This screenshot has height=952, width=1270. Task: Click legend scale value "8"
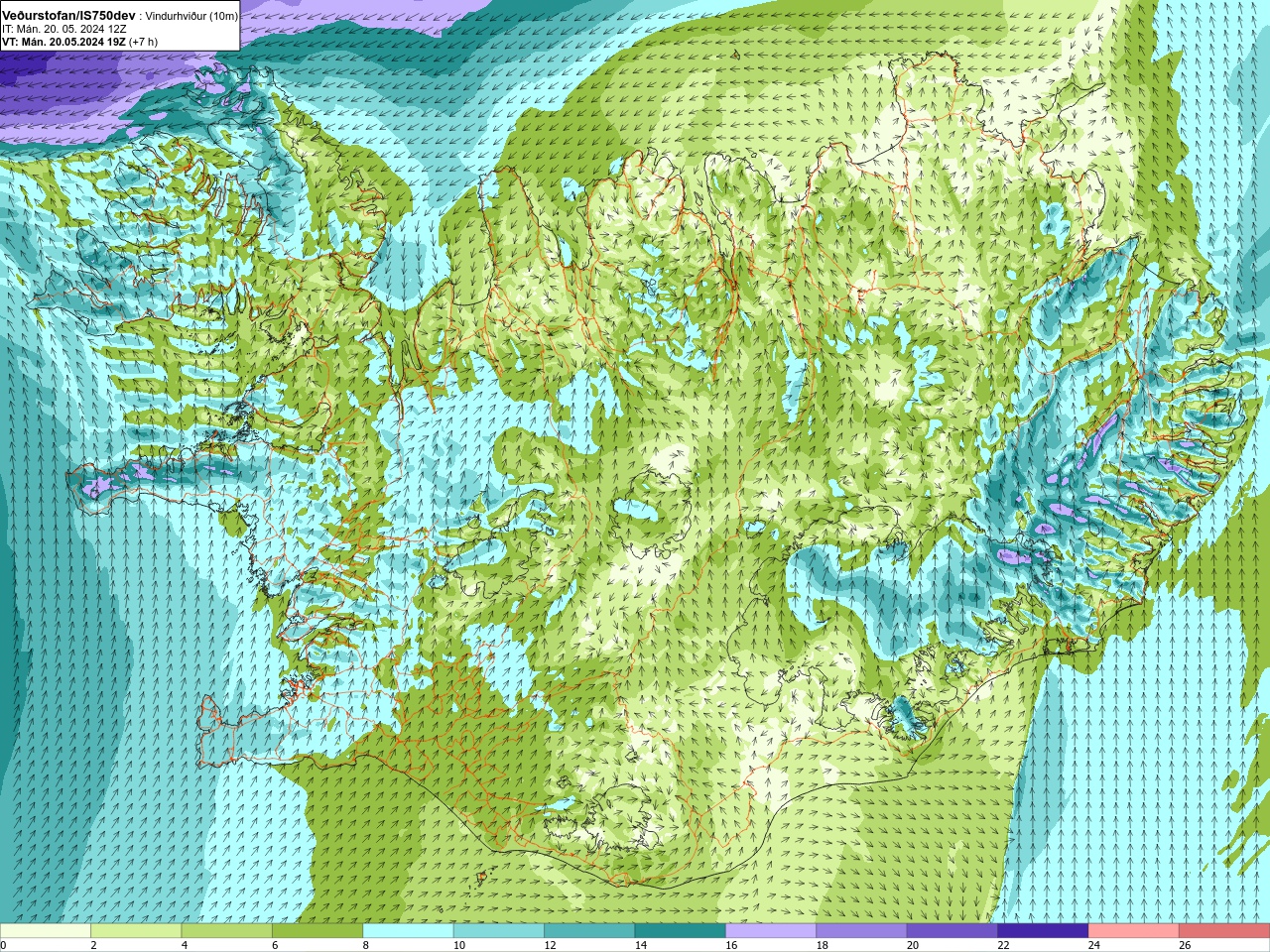pyautogui.click(x=366, y=945)
